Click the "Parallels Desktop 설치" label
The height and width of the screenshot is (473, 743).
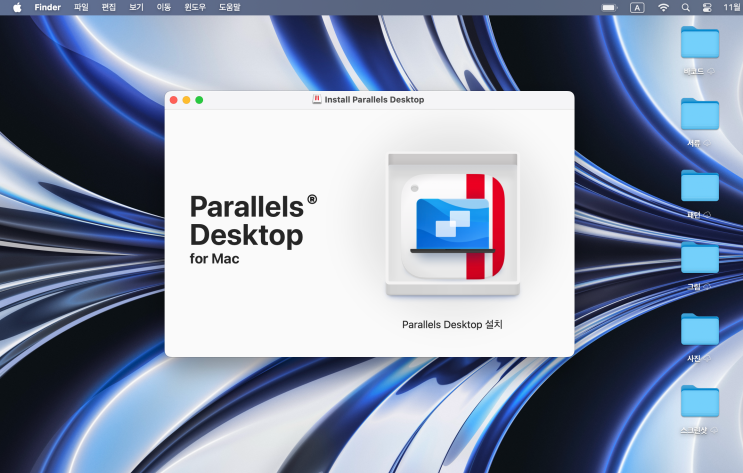(x=452, y=325)
